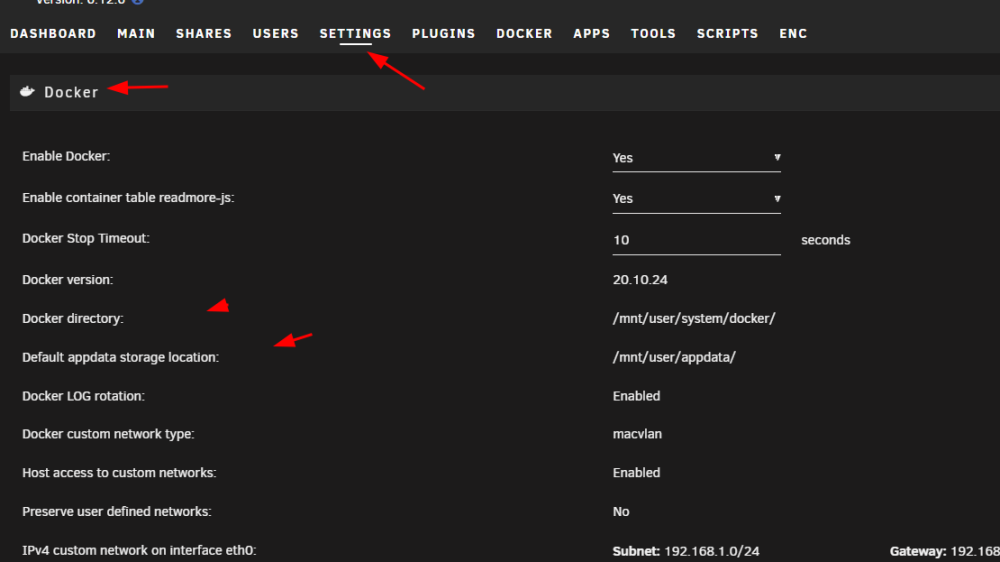Click the /mnt/user/system/docker/ directory path
This screenshot has height=562, width=1000.
click(x=694, y=318)
